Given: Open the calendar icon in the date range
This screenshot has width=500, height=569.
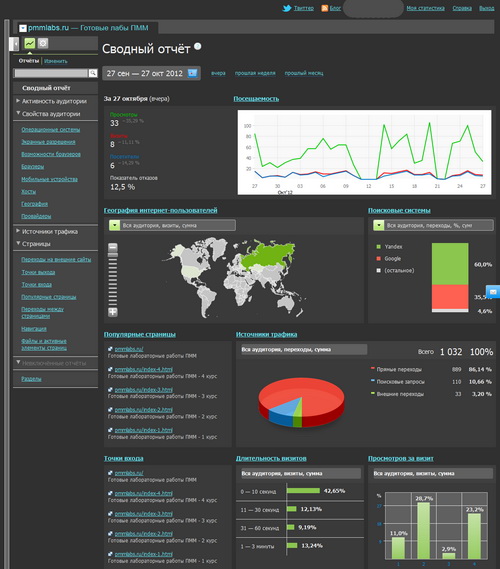Looking at the screenshot, I should [192, 73].
